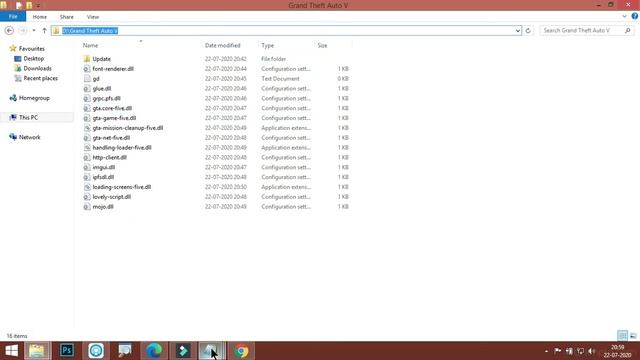
Task: Open the volume speaker tray icon
Action: coord(591,351)
